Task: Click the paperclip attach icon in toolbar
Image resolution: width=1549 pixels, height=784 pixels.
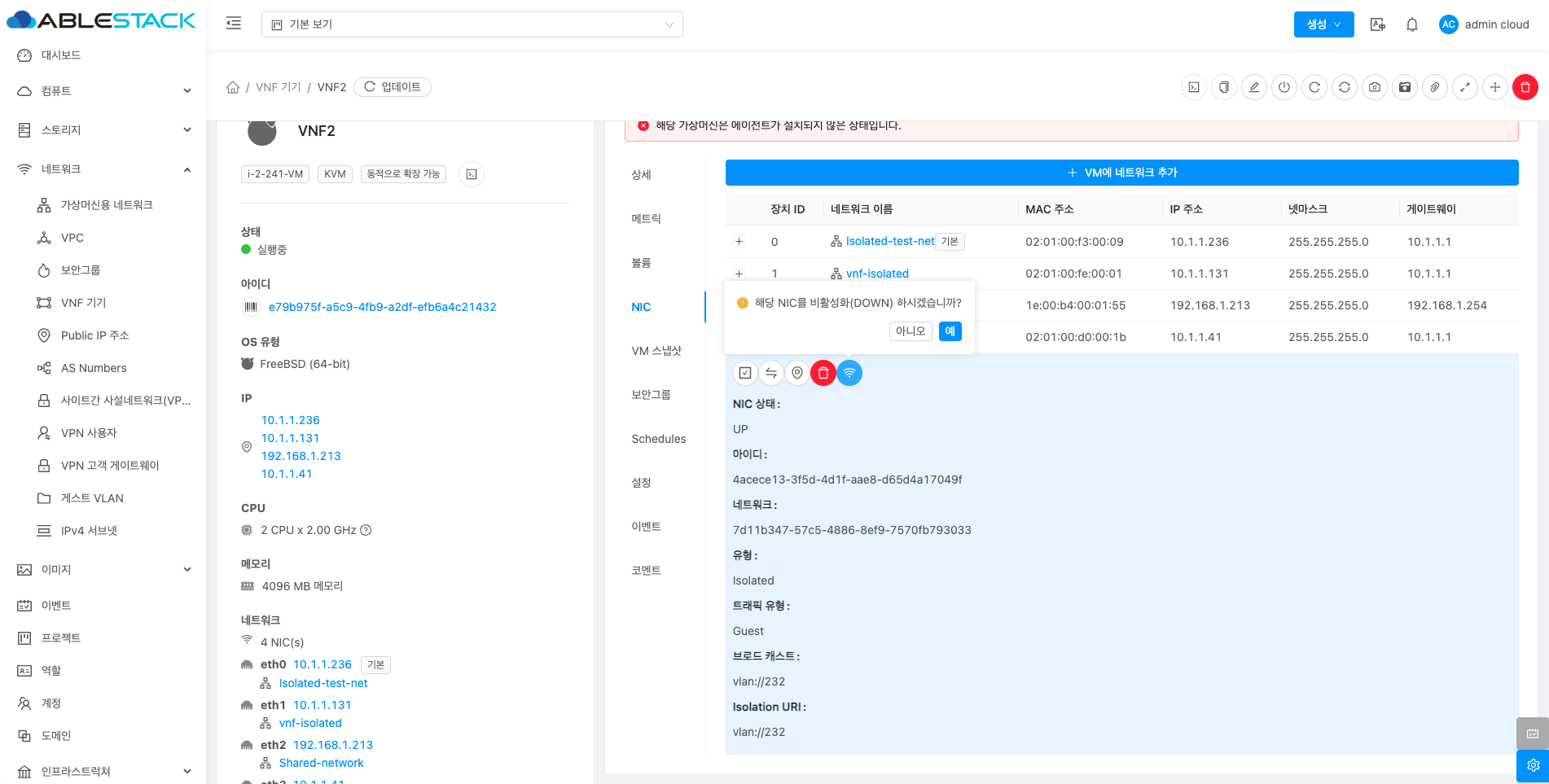Action: [x=1435, y=87]
